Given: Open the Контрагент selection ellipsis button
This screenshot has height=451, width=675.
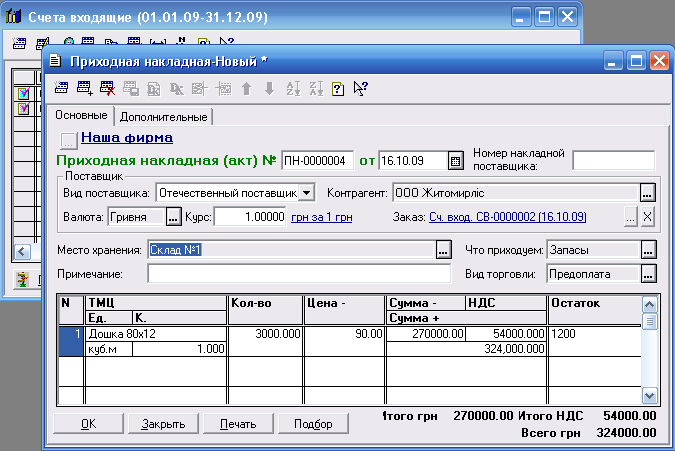Looking at the screenshot, I should pyautogui.click(x=647, y=192).
